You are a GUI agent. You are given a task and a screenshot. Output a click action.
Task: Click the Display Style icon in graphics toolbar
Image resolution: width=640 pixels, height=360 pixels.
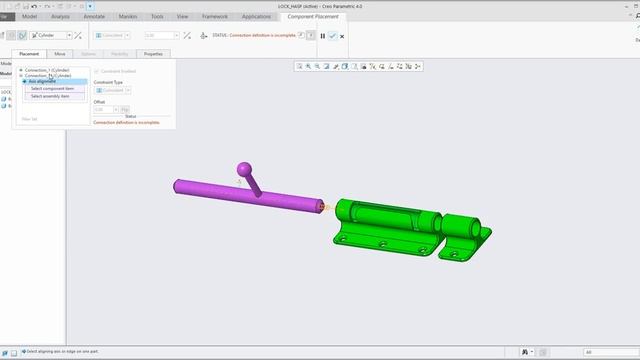[345, 66]
